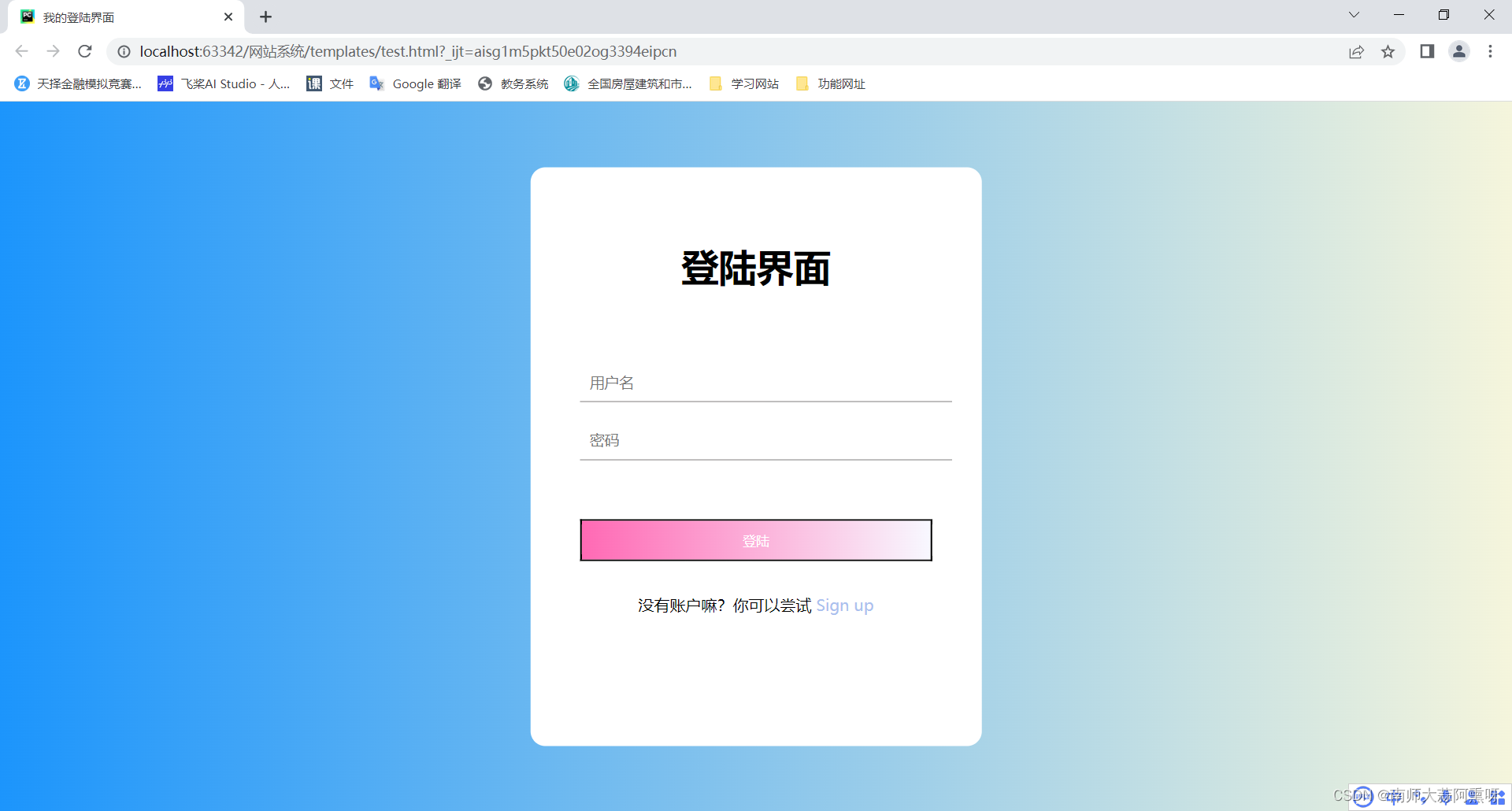Open the side panel icon
Image resolution: width=1512 pixels, height=811 pixels.
click(x=1427, y=51)
